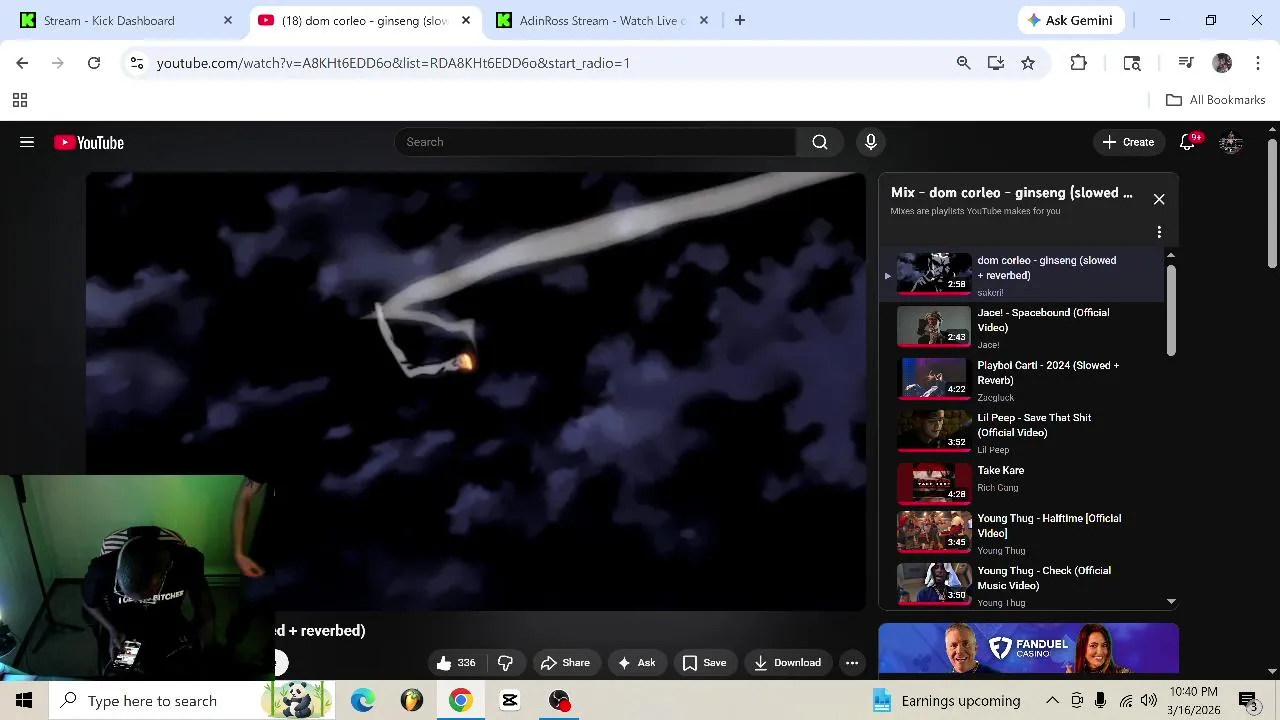
Task: Show hidden tray icons chevron
Action: [1052, 700]
